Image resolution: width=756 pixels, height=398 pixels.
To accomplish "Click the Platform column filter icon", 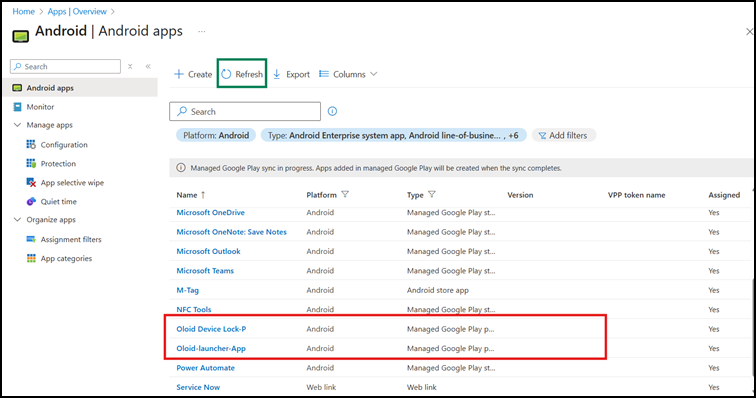I will coord(345,194).
